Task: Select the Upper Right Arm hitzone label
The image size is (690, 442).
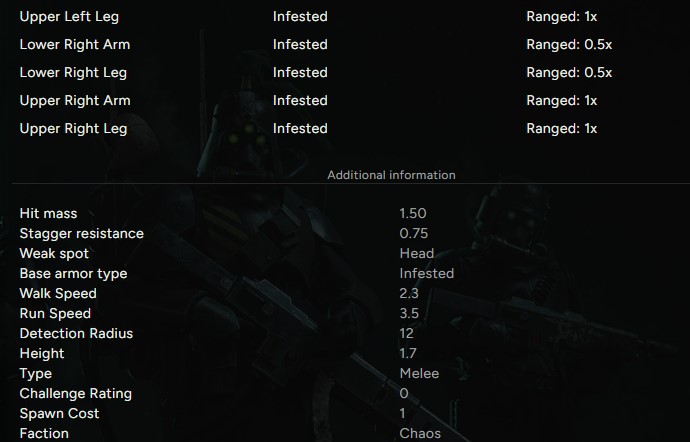Action: (x=75, y=101)
